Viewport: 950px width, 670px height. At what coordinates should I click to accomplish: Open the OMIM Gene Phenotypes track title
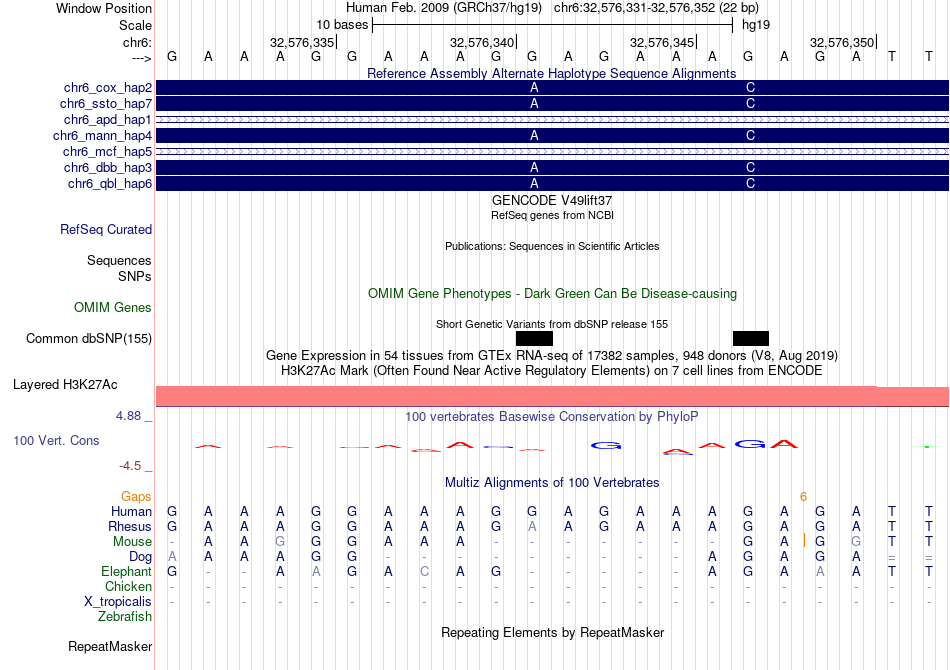552,293
